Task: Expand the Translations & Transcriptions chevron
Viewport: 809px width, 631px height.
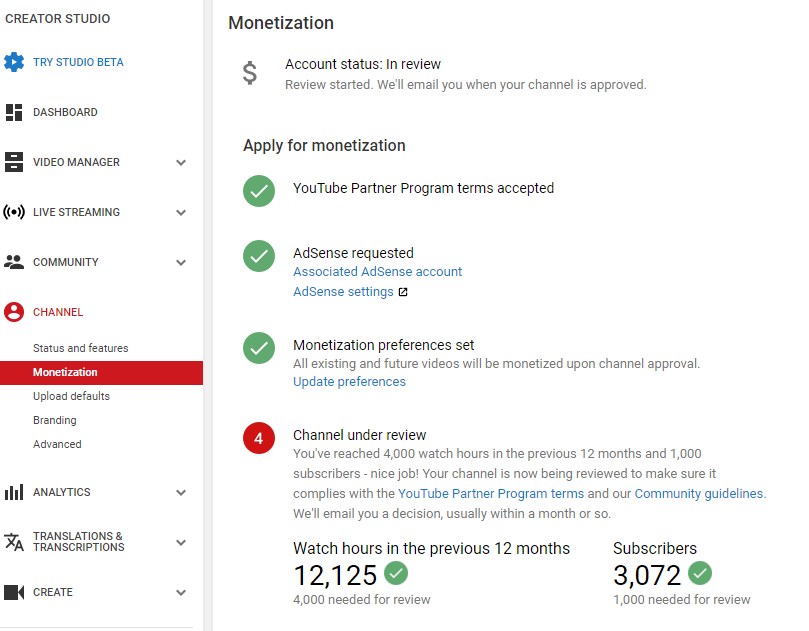Action: click(181, 543)
